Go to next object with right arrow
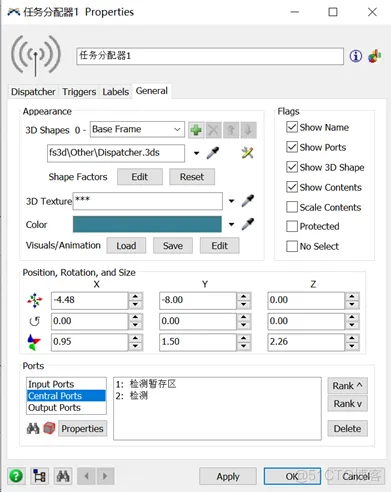The image size is (391, 492). click(105, 476)
